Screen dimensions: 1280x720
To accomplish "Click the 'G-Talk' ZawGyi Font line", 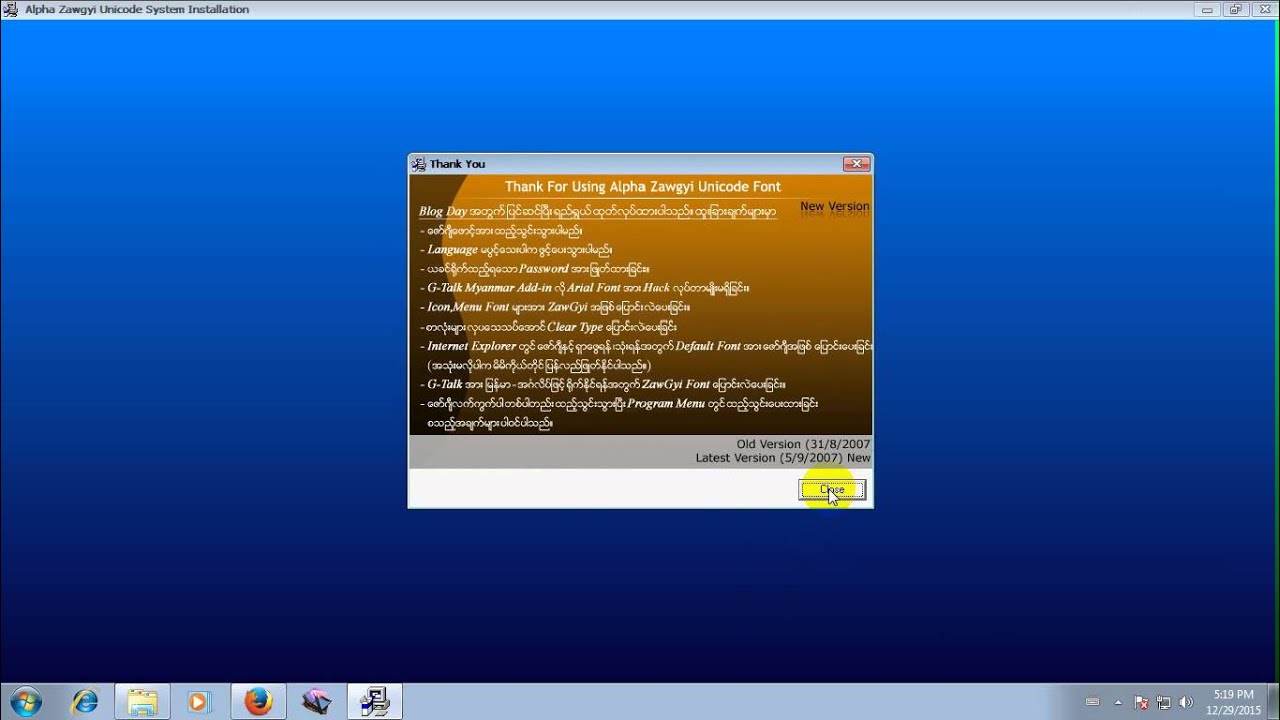I will tap(603, 384).
